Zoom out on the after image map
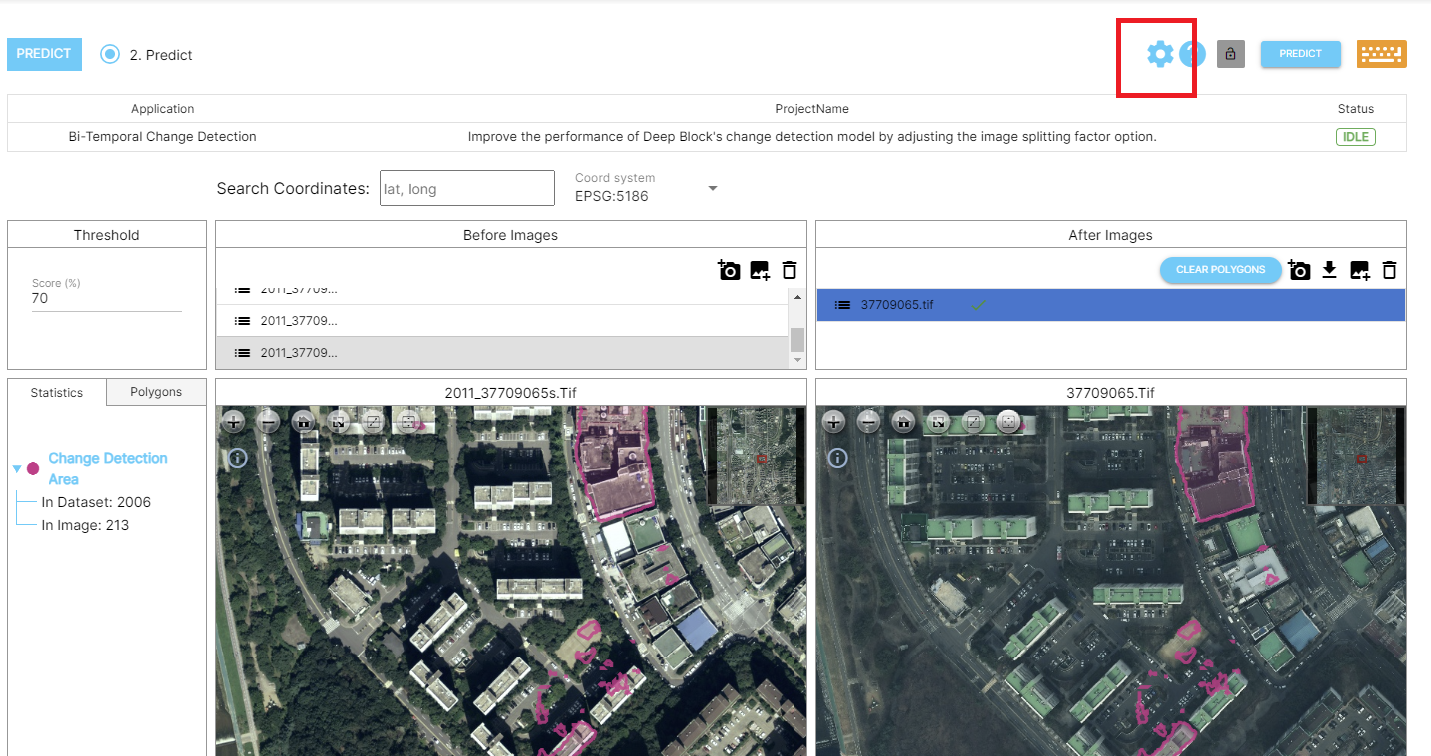Image resolution: width=1431 pixels, height=756 pixels. coord(868,422)
